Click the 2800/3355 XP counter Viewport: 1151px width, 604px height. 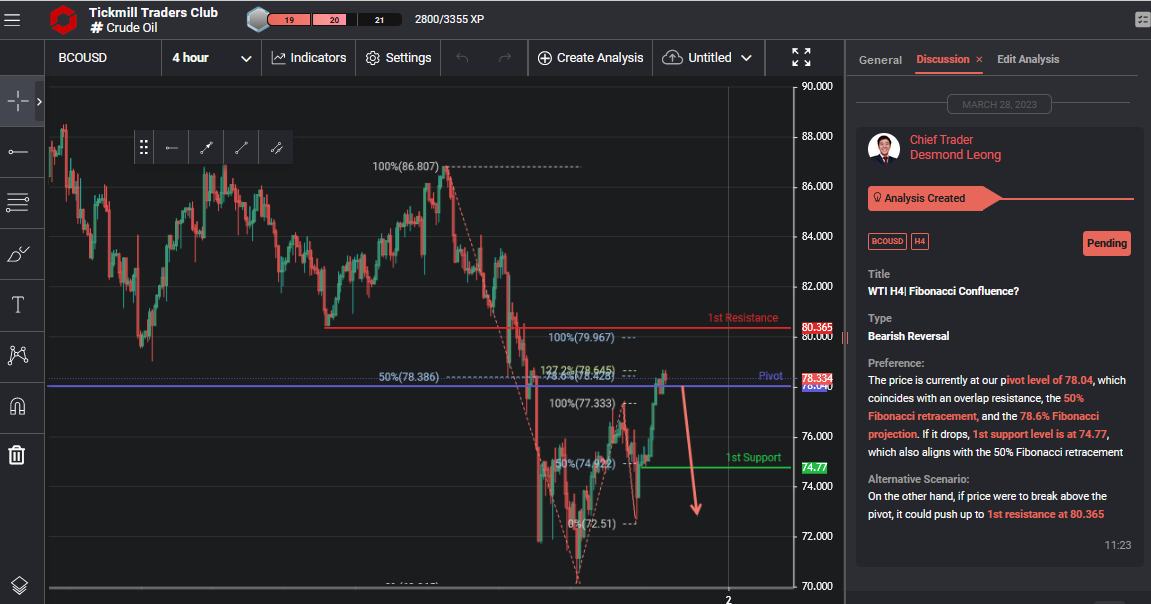click(x=449, y=19)
